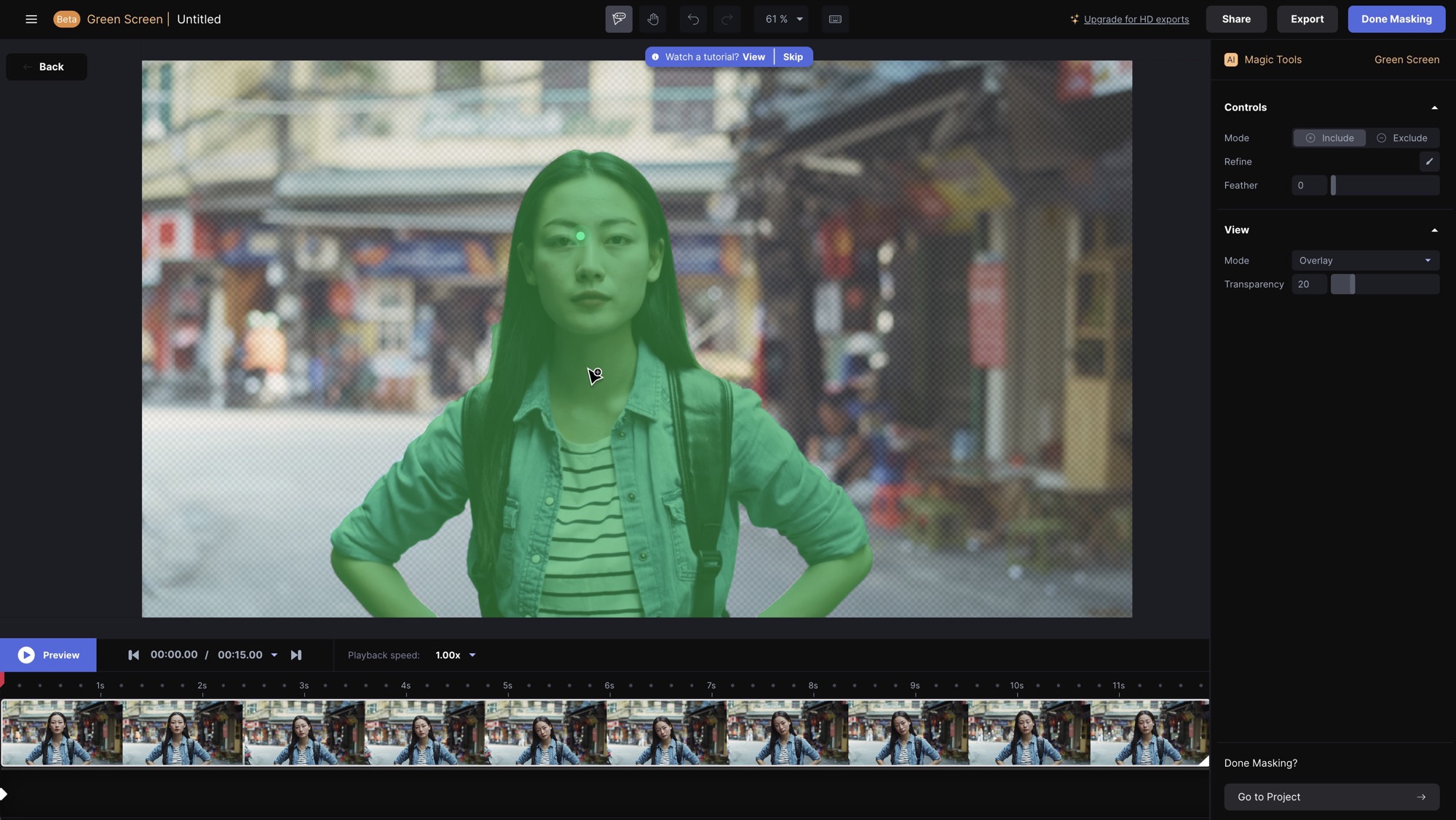Click Go to Project button
Screen dimensions: 1456x820
pyautogui.click(x=1332, y=797)
